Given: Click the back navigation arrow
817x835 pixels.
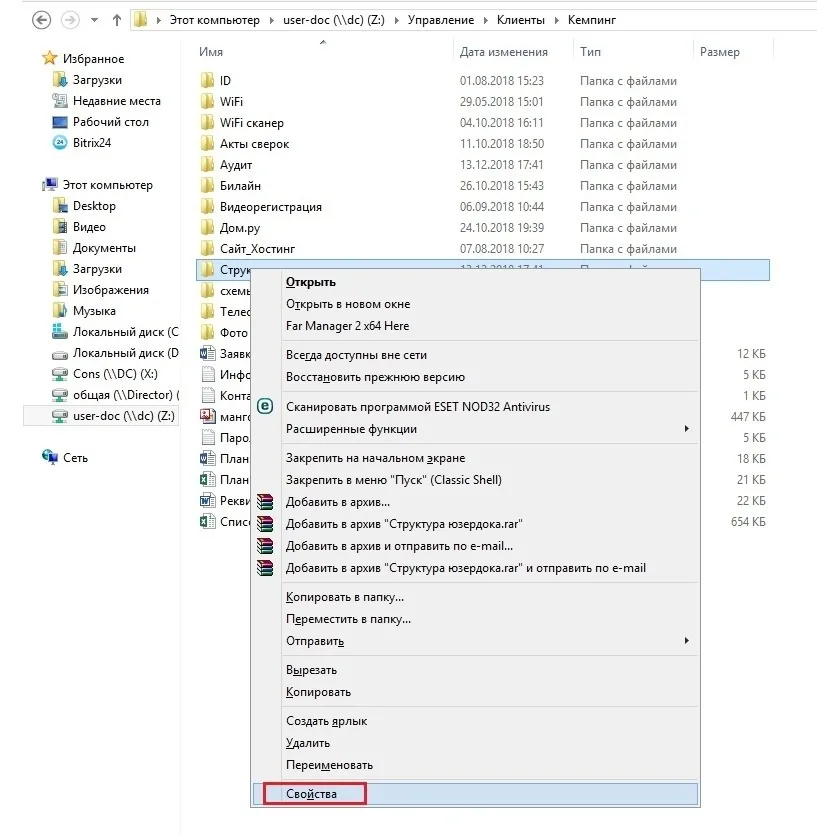Looking at the screenshot, I should pos(40,18).
